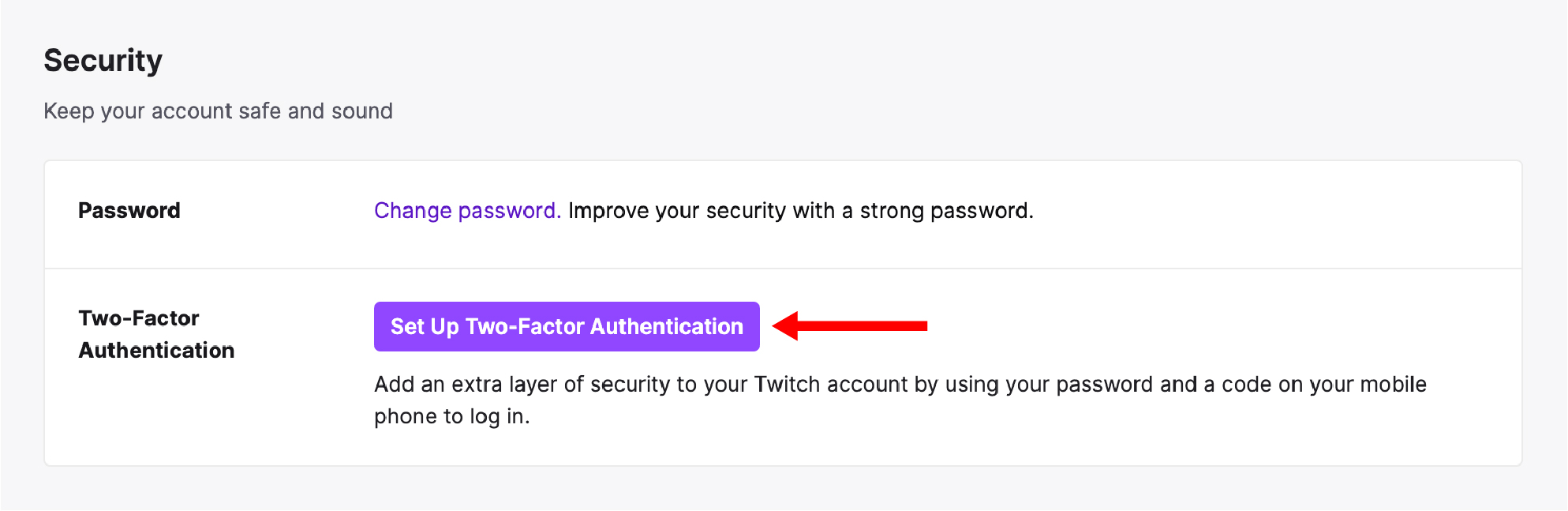This screenshot has width=1568, height=511.
Task: Click the Two-Factor Authentication row label
Action: click(155, 334)
